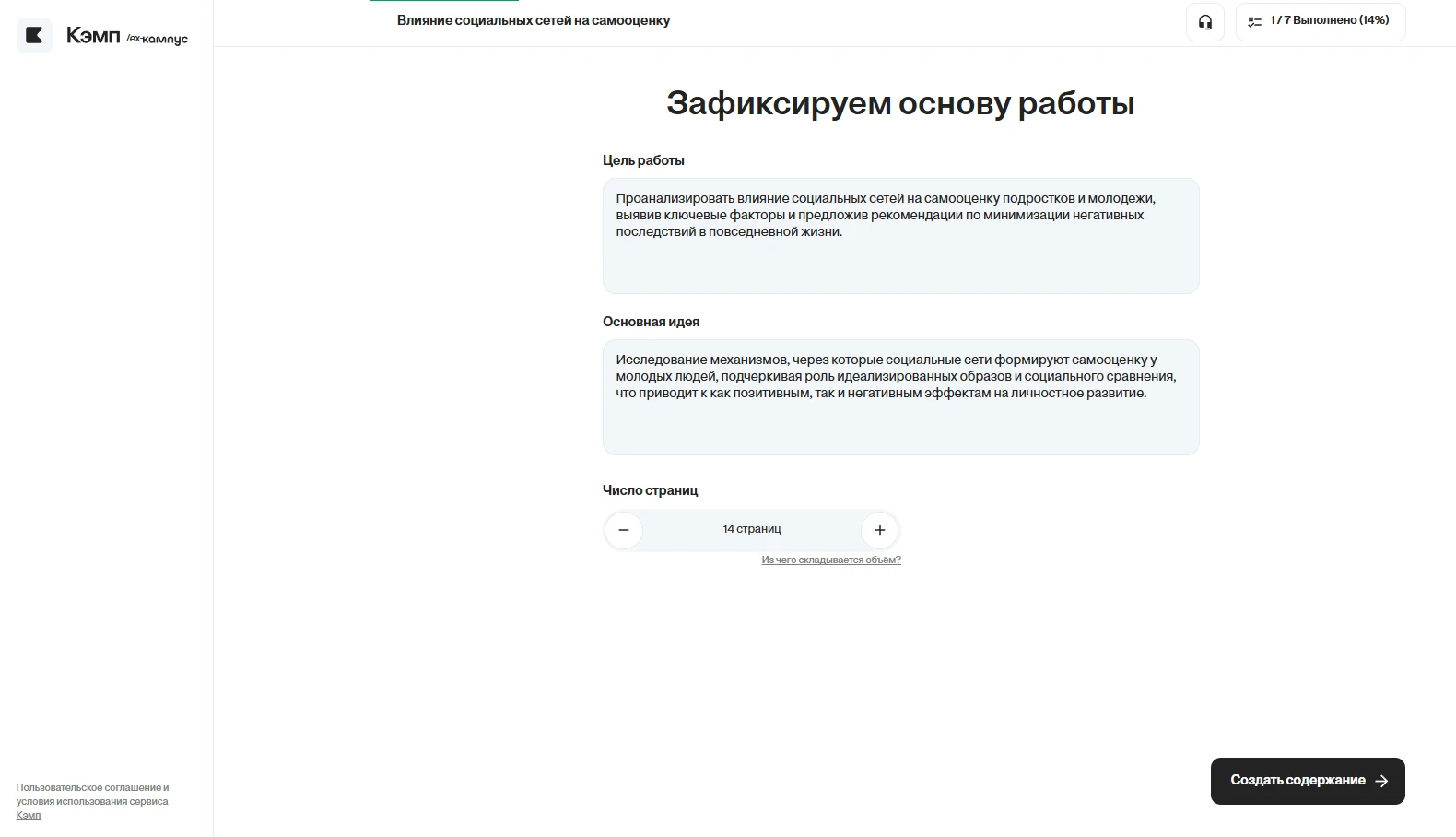Open the Из чего складывается объём? link
Image resolution: width=1456 pixels, height=837 pixels.
point(831,560)
